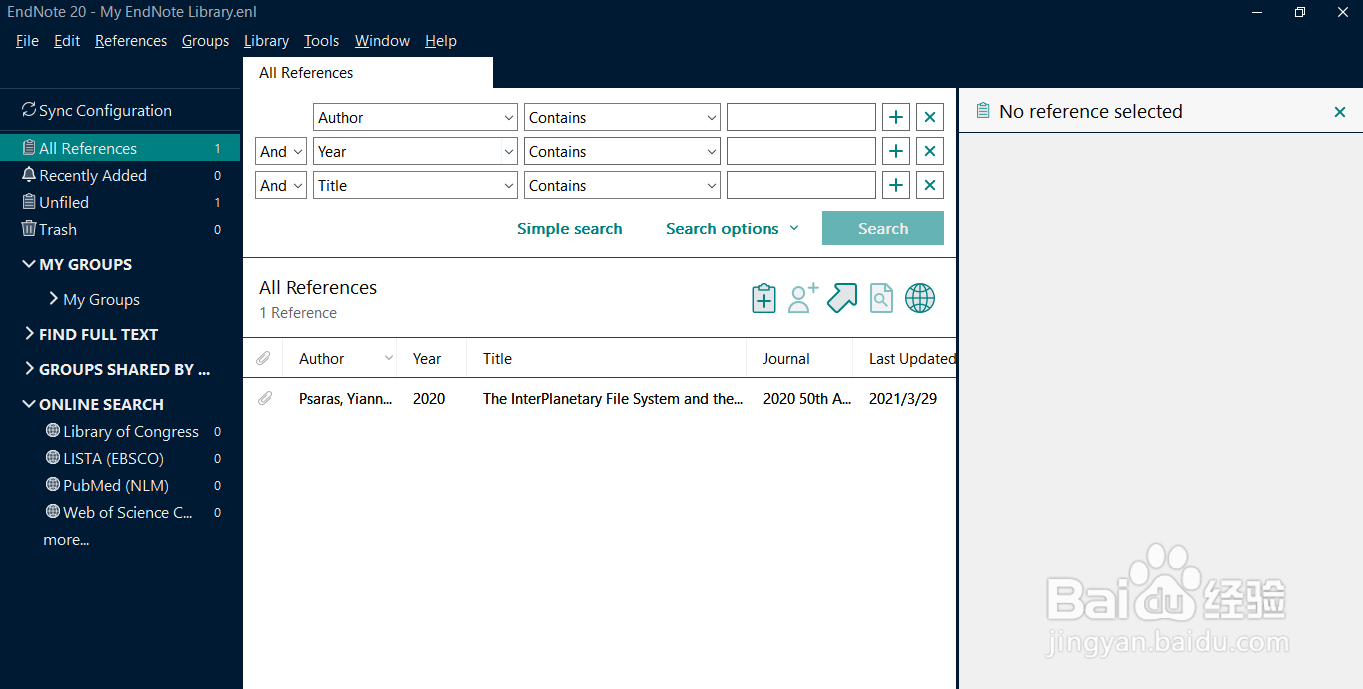
Task: Click the 2021/3/29 last updated cell
Action: (903, 398)
